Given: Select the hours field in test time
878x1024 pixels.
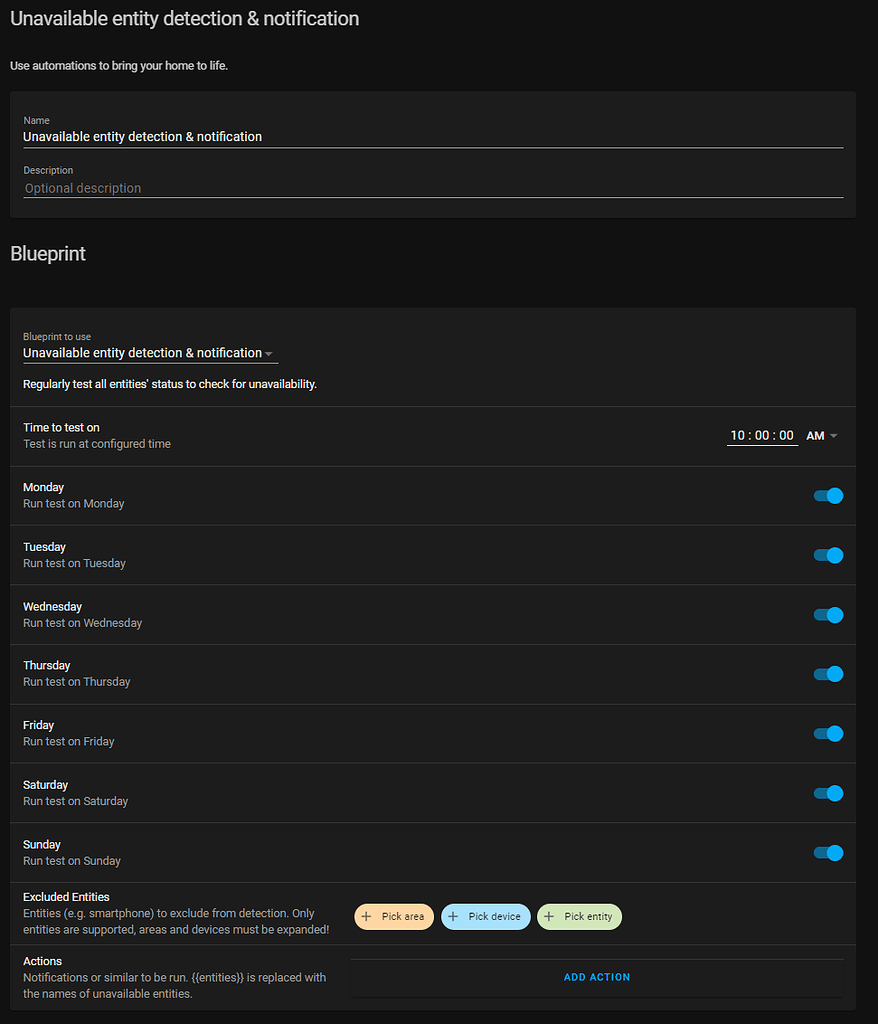Looking at the screenshot, I should click(x=737, y=435).
